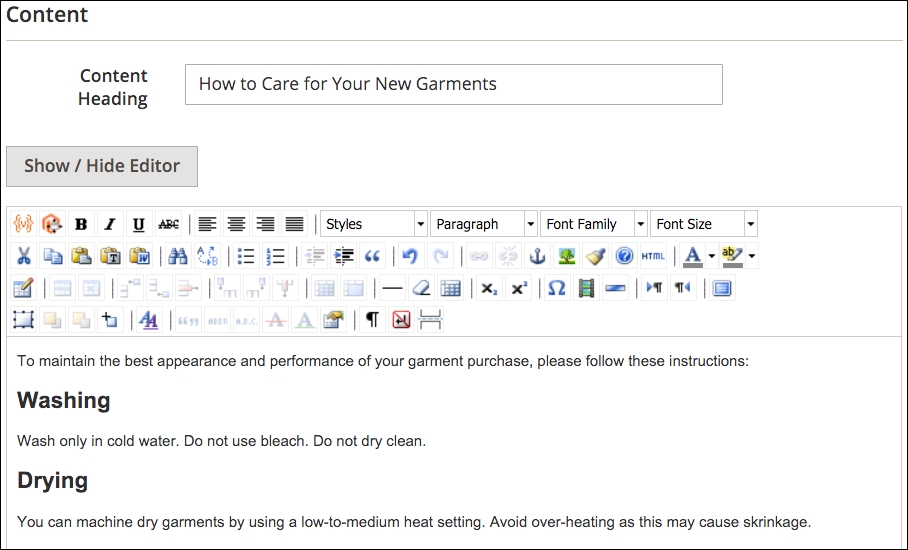Undo the last edit
Image resolution: width=908 pixels, height=550 pixels.
[411, 256]
